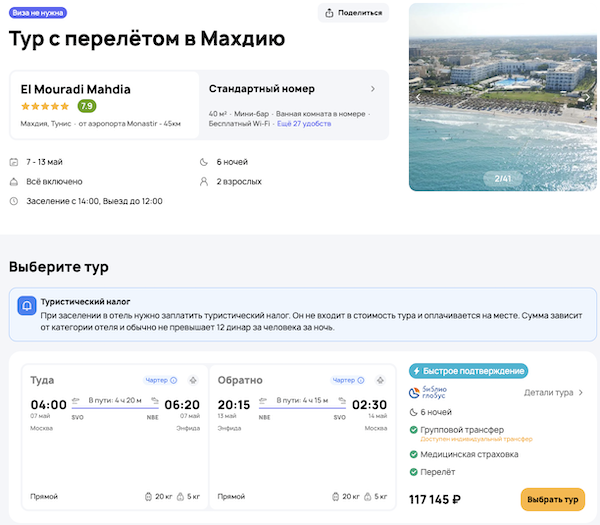
Task: Click the airline logo in the Туда card
Action: point(194,380)
